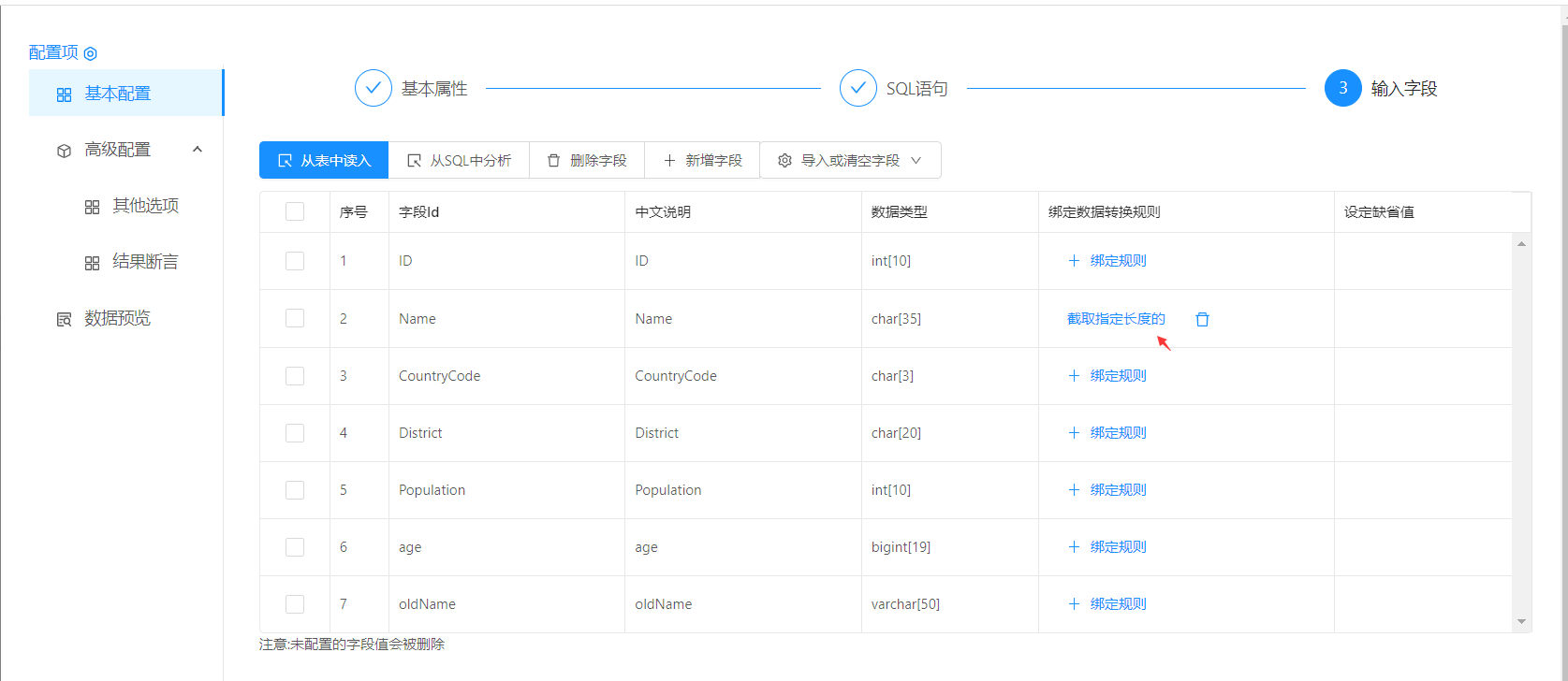The image size is (1568, 681).
Task: Click the 数据预览 sidebar icon
Action: click(64, 320)
